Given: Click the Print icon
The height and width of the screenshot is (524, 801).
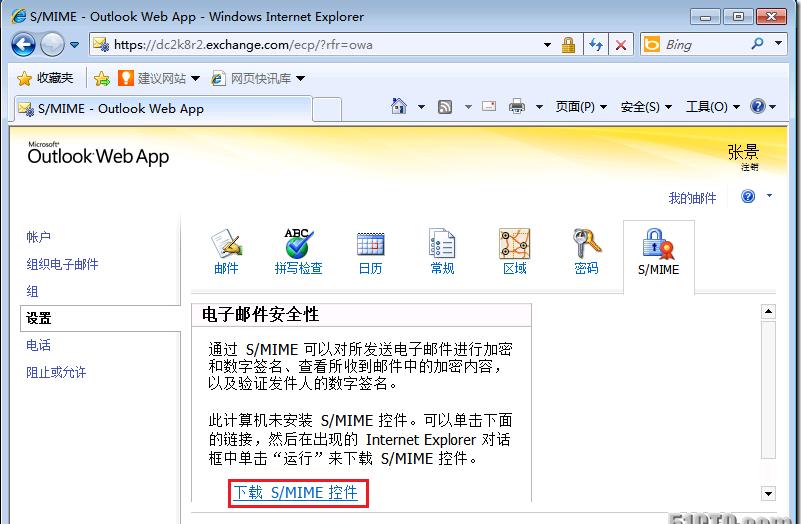Looking at the screenshot, I should (517, 106).
